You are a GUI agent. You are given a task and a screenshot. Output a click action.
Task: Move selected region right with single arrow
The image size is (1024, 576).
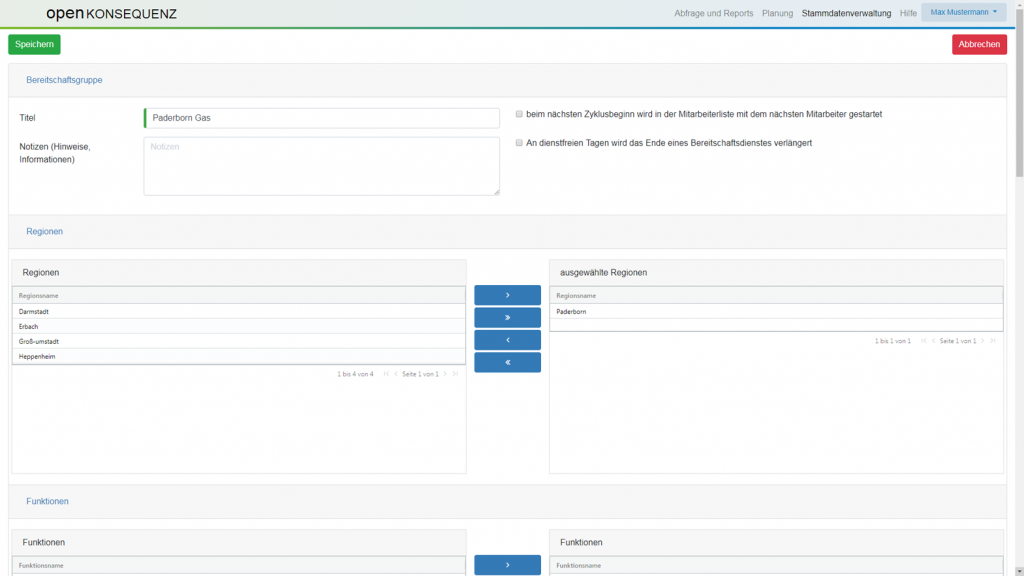[507, 295]
